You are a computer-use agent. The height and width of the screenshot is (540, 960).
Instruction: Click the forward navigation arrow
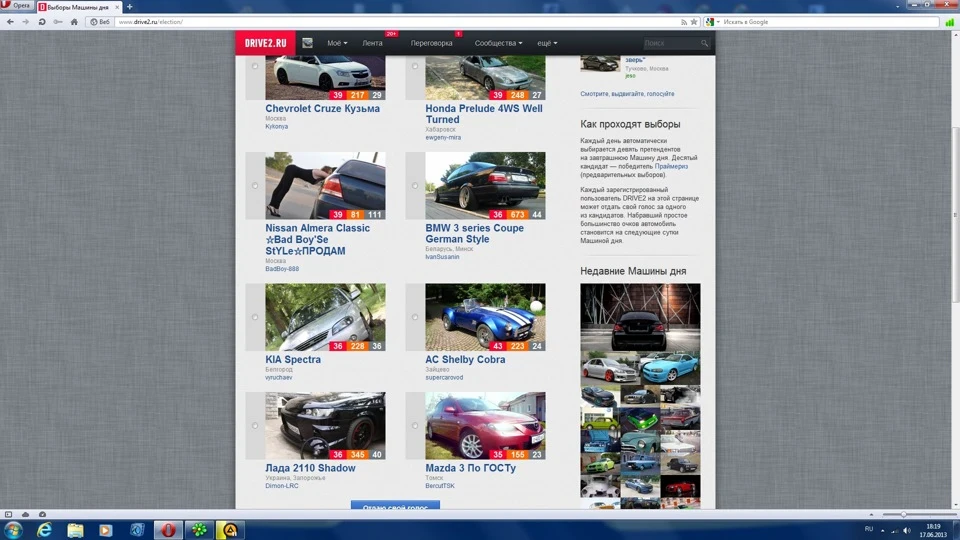pos(26,21)
